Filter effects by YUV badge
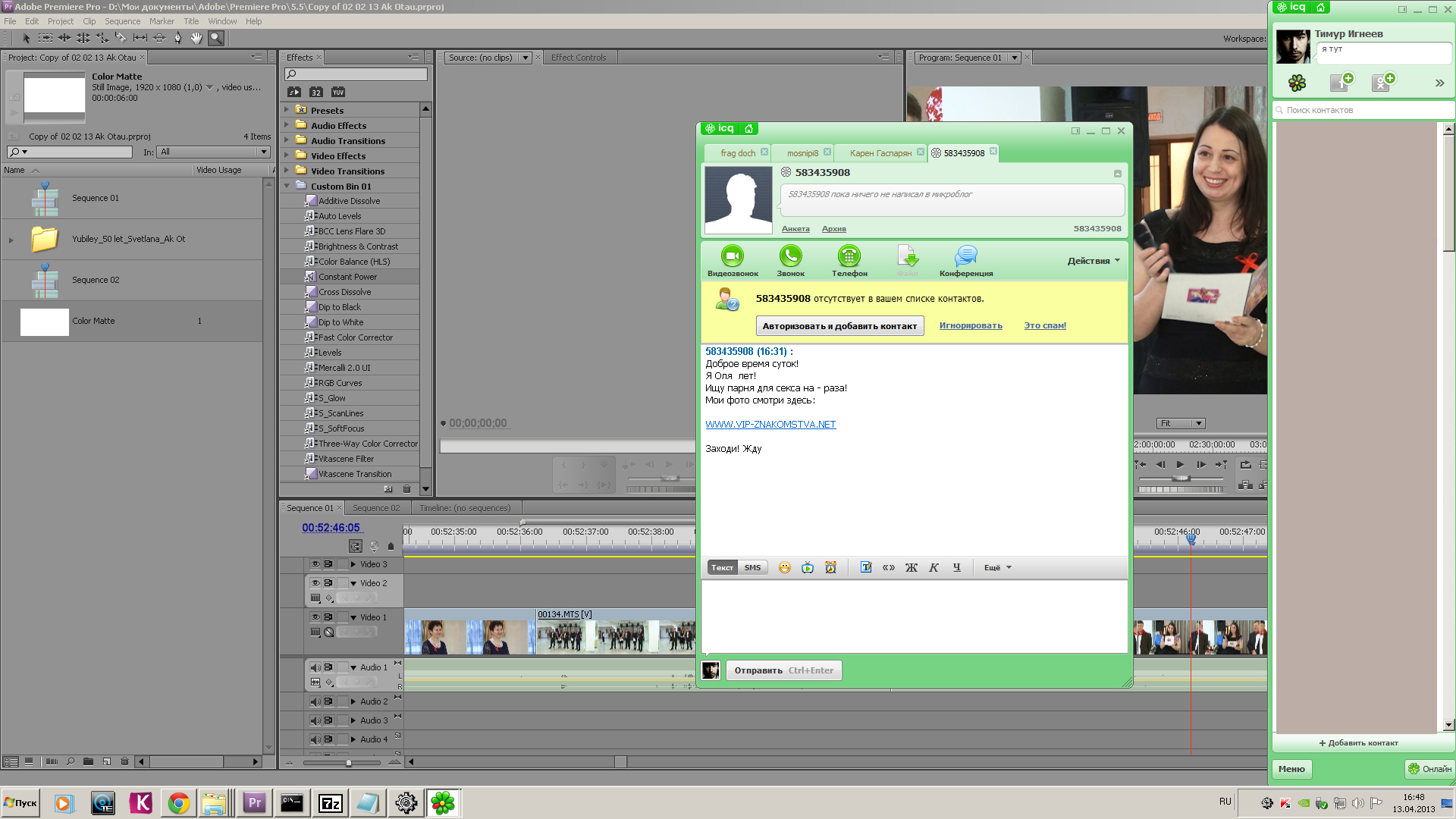Viewport: 1456px width, 819px height. point(338,93)
